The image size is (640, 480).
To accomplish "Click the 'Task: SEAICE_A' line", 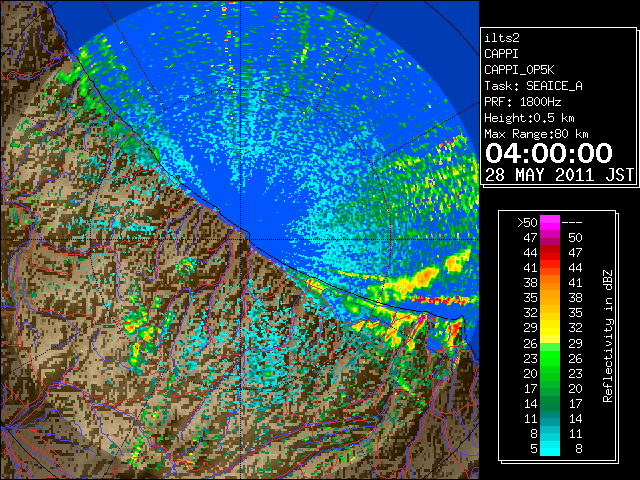I will coord(533,86).
